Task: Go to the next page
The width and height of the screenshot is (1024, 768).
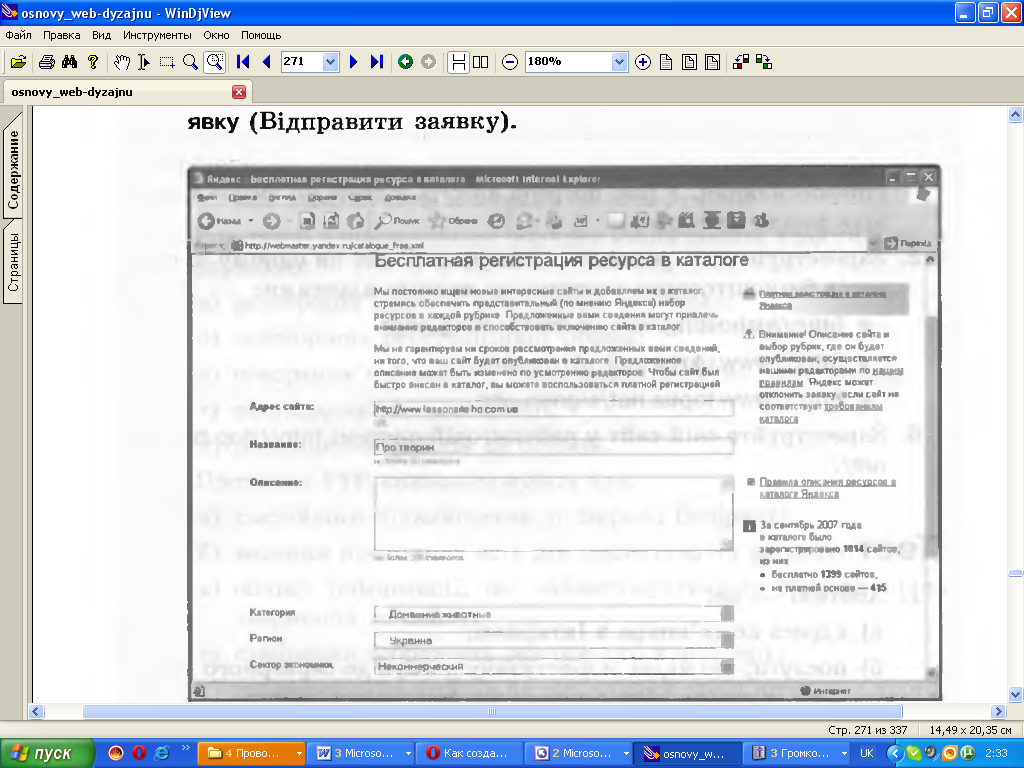Action: (x=353, y=62)
